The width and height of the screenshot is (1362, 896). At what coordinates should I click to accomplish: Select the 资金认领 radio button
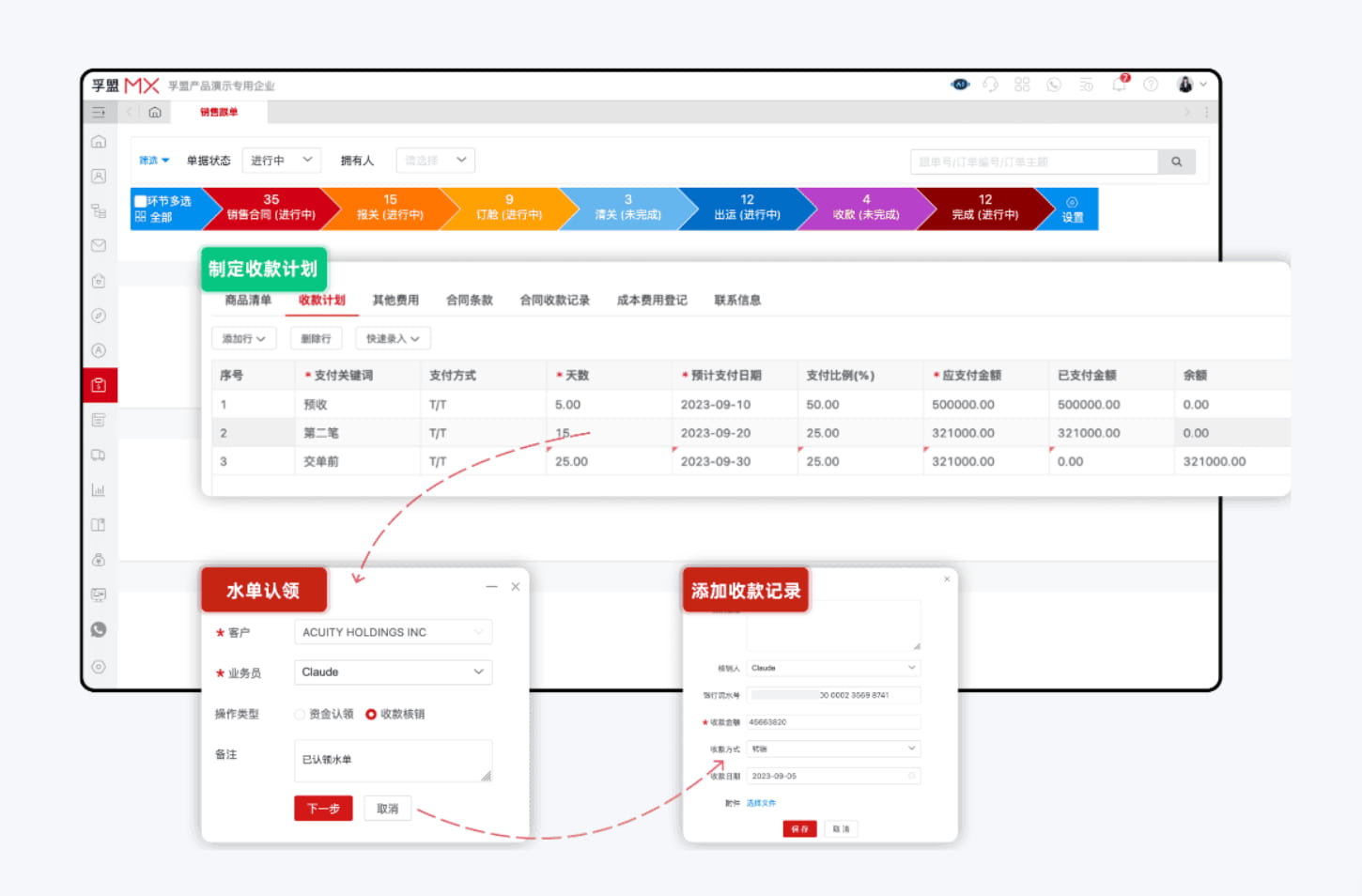click(x=298, y=714)
